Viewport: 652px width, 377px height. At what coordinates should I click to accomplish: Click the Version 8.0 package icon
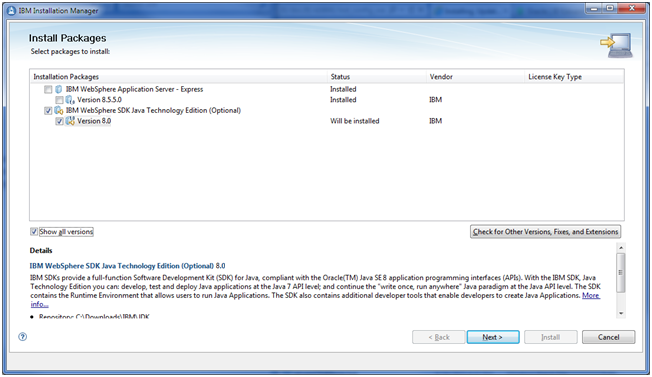pyautogui.click(x=70, y=121)
